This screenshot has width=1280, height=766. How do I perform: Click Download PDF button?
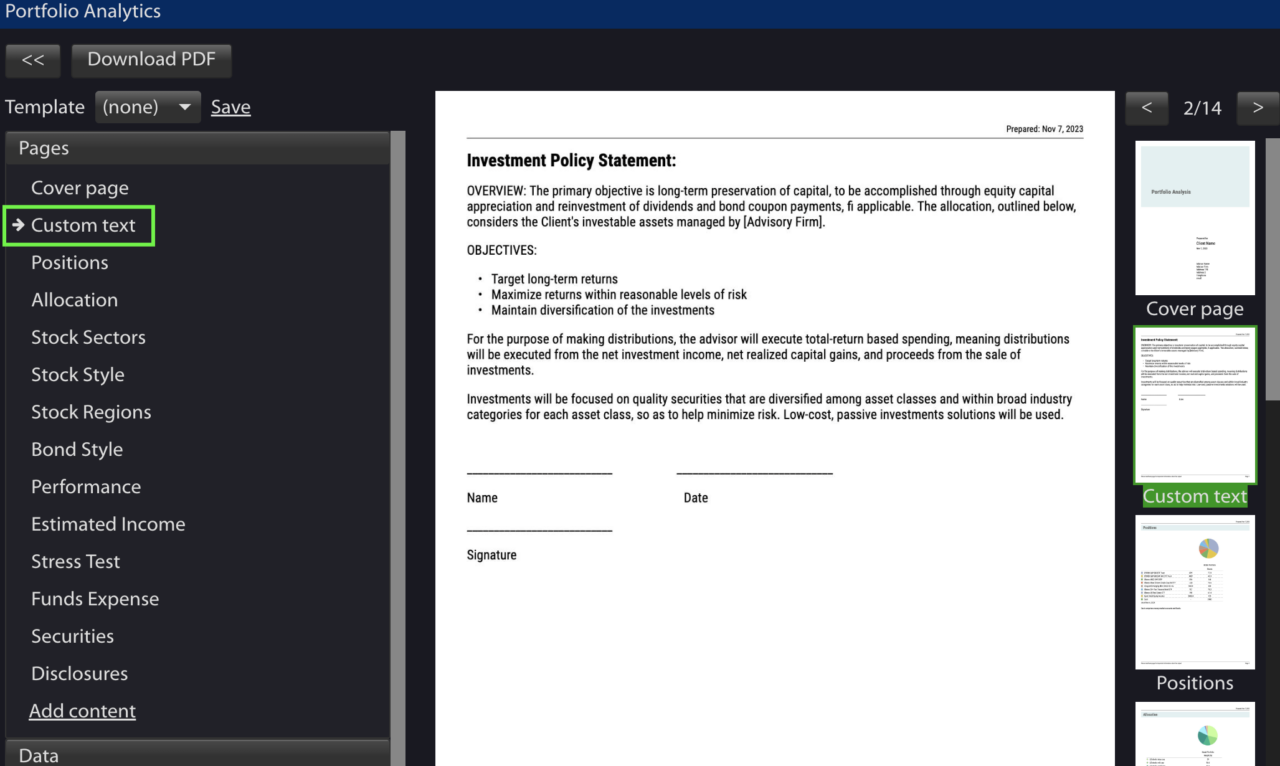click(x=151, y=60)
